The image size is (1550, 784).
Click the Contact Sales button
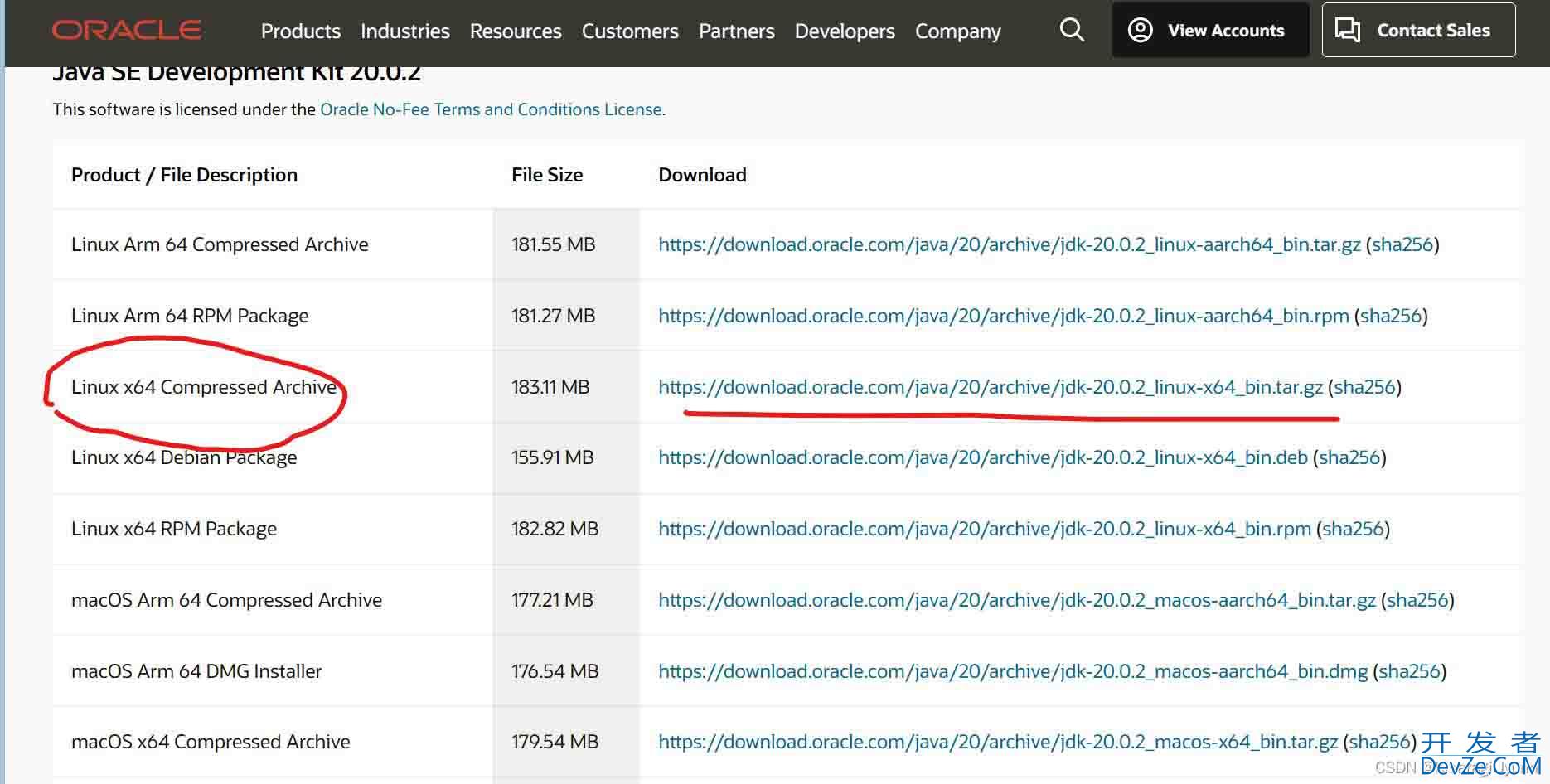(x=1418, y=30)
